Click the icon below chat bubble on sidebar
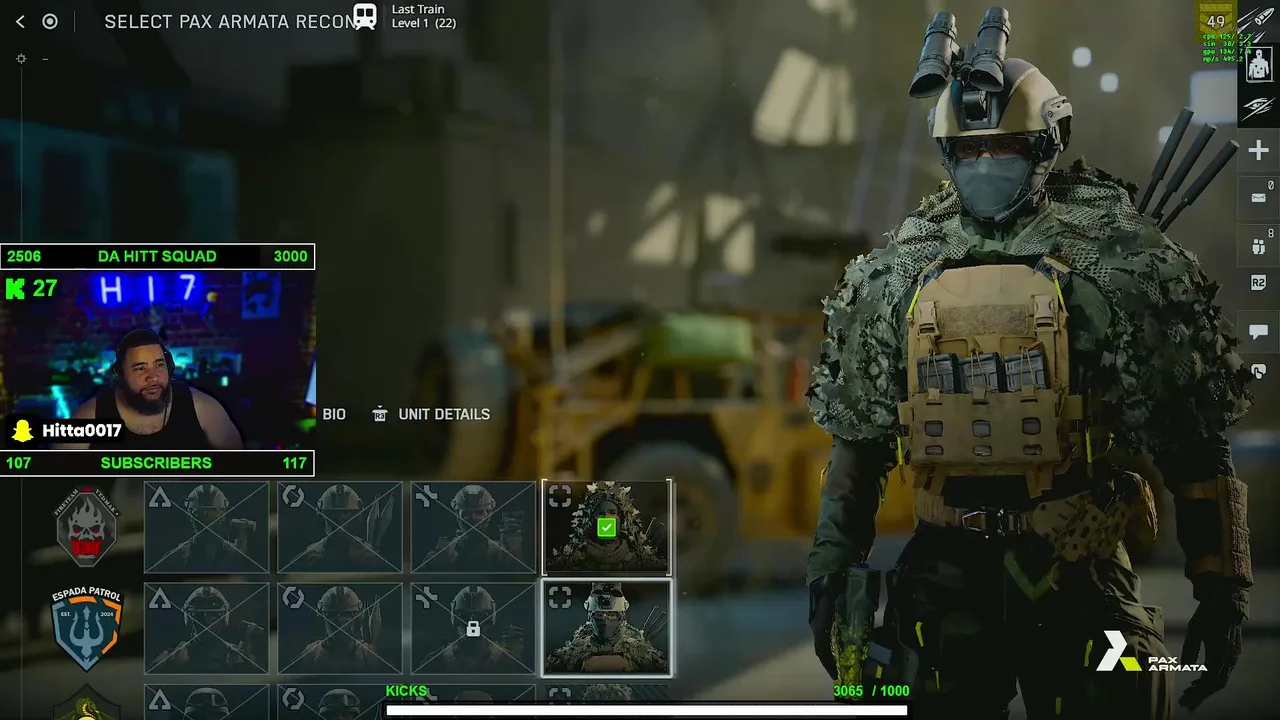This screenshot has height=720, width=1280. click(x=1258, y=371)
